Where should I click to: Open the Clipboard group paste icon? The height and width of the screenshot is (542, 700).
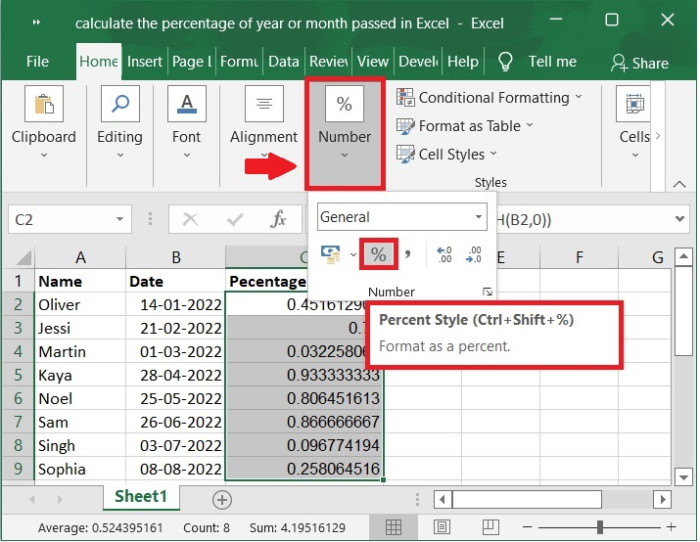[44, 104]
